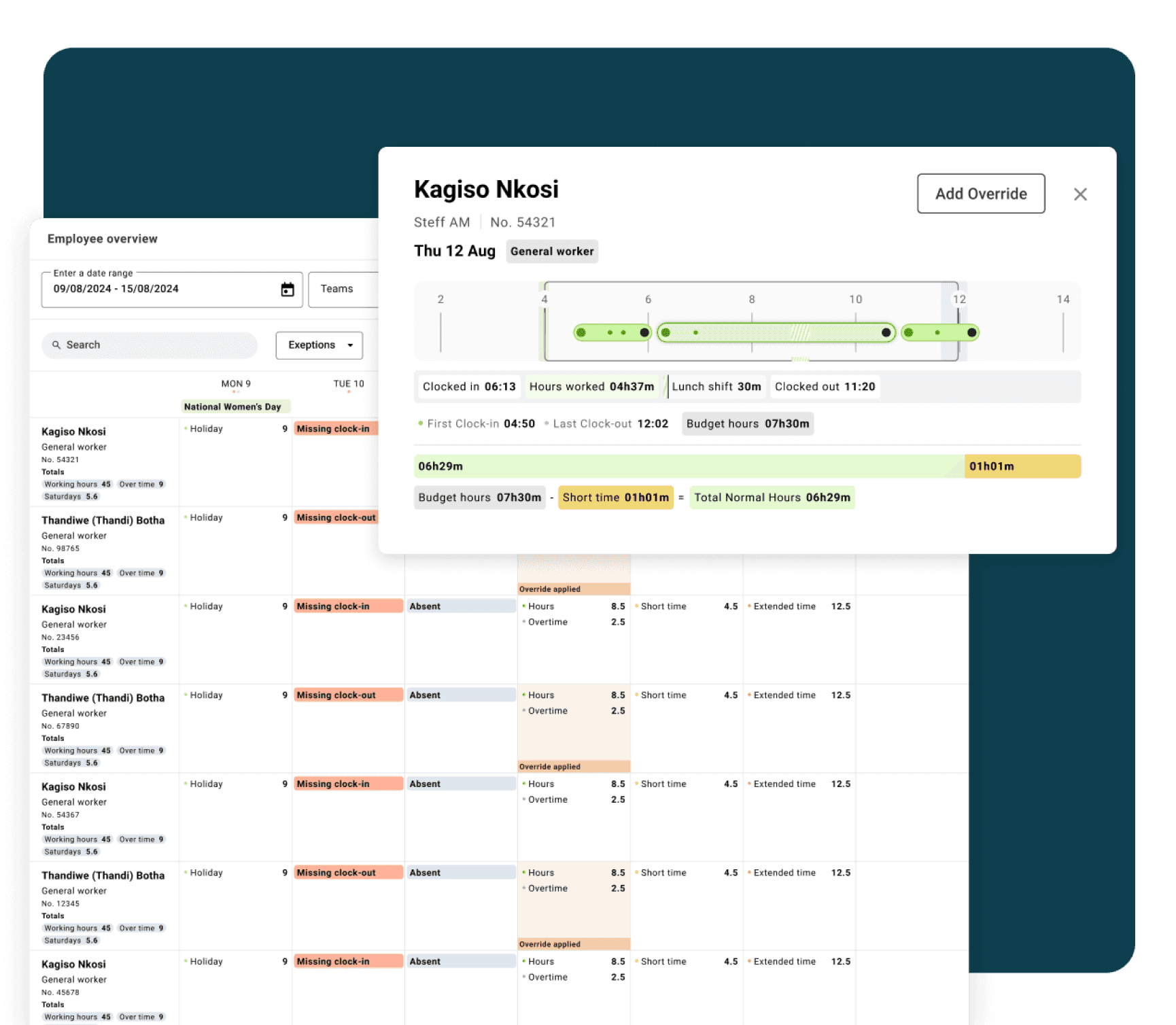
Task: Close the Kagiso Nkosi detail panel
Action: pyautogui.click(x=1081, y=194)
